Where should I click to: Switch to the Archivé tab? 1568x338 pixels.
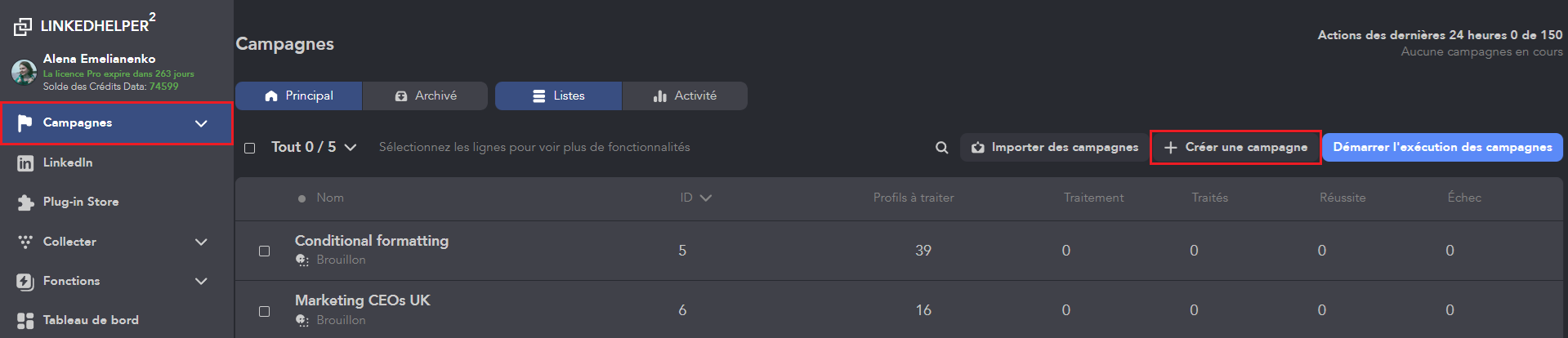coord(426,96)
